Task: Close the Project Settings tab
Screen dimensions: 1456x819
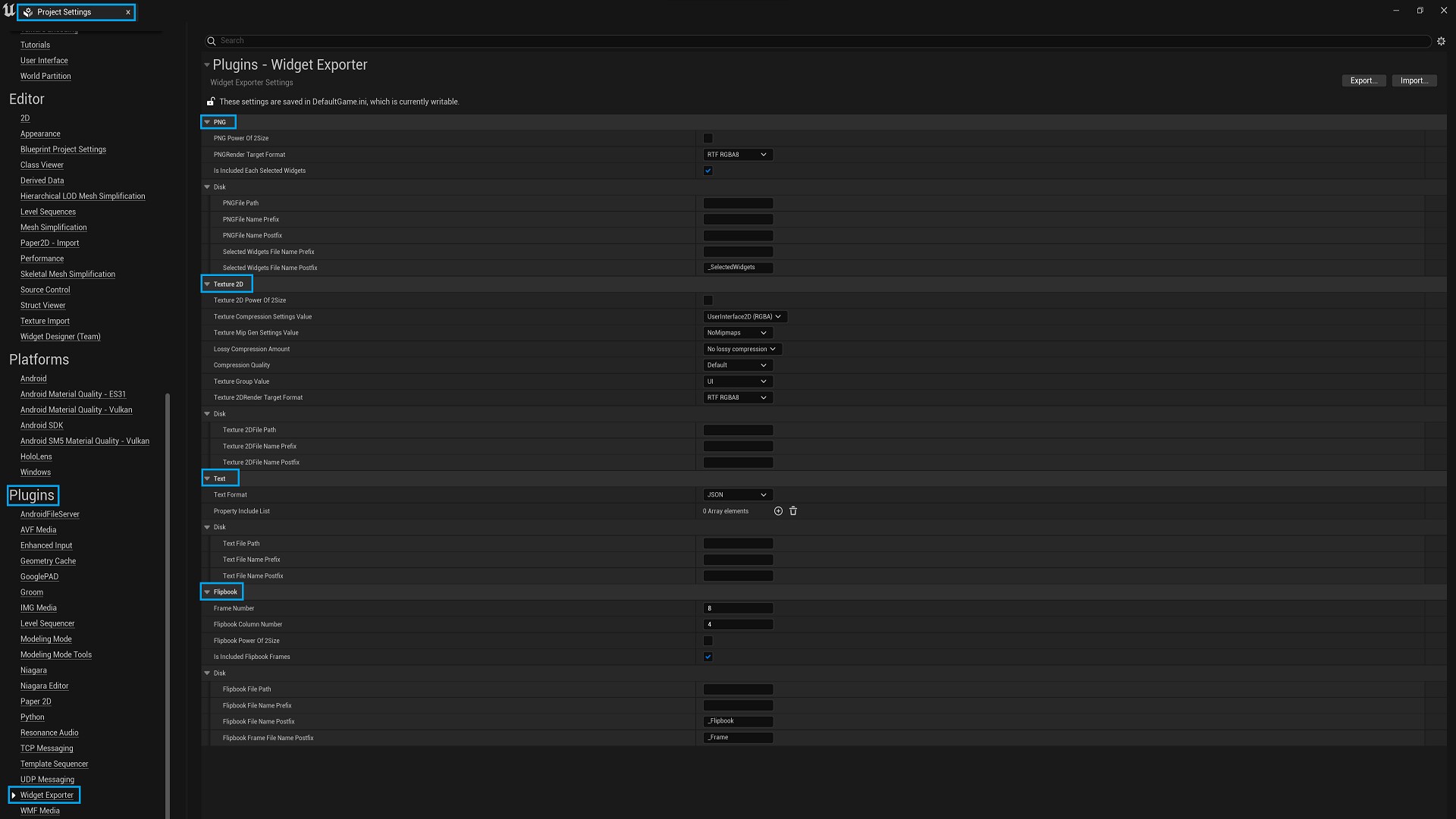Action: coord(127,12)
